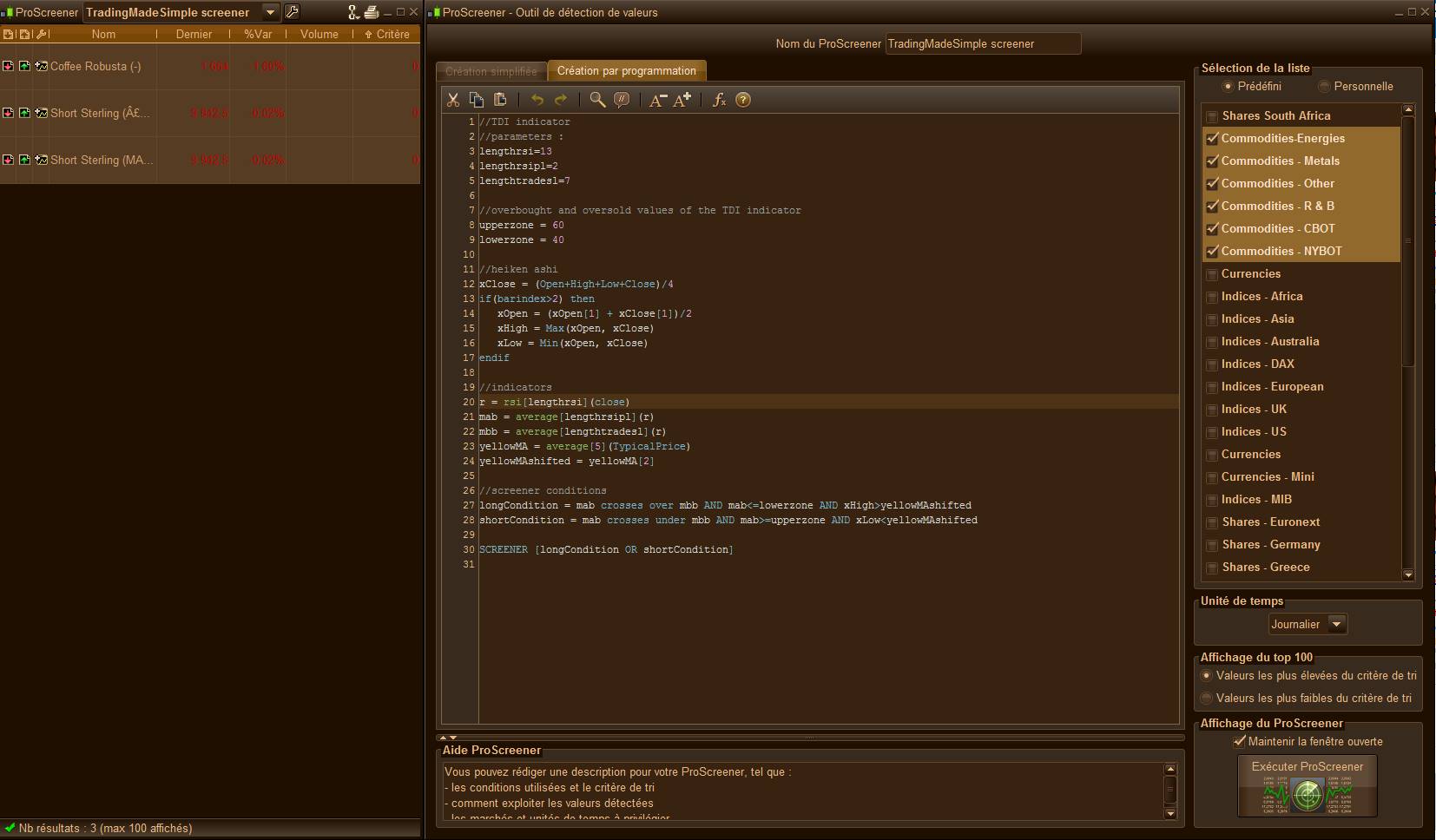Image resolution: width=1436 pixels, height=840 pixels.
Task: Expand the TradingMadeSimple screener selector dropdown
Action: [x=270, y=12]
